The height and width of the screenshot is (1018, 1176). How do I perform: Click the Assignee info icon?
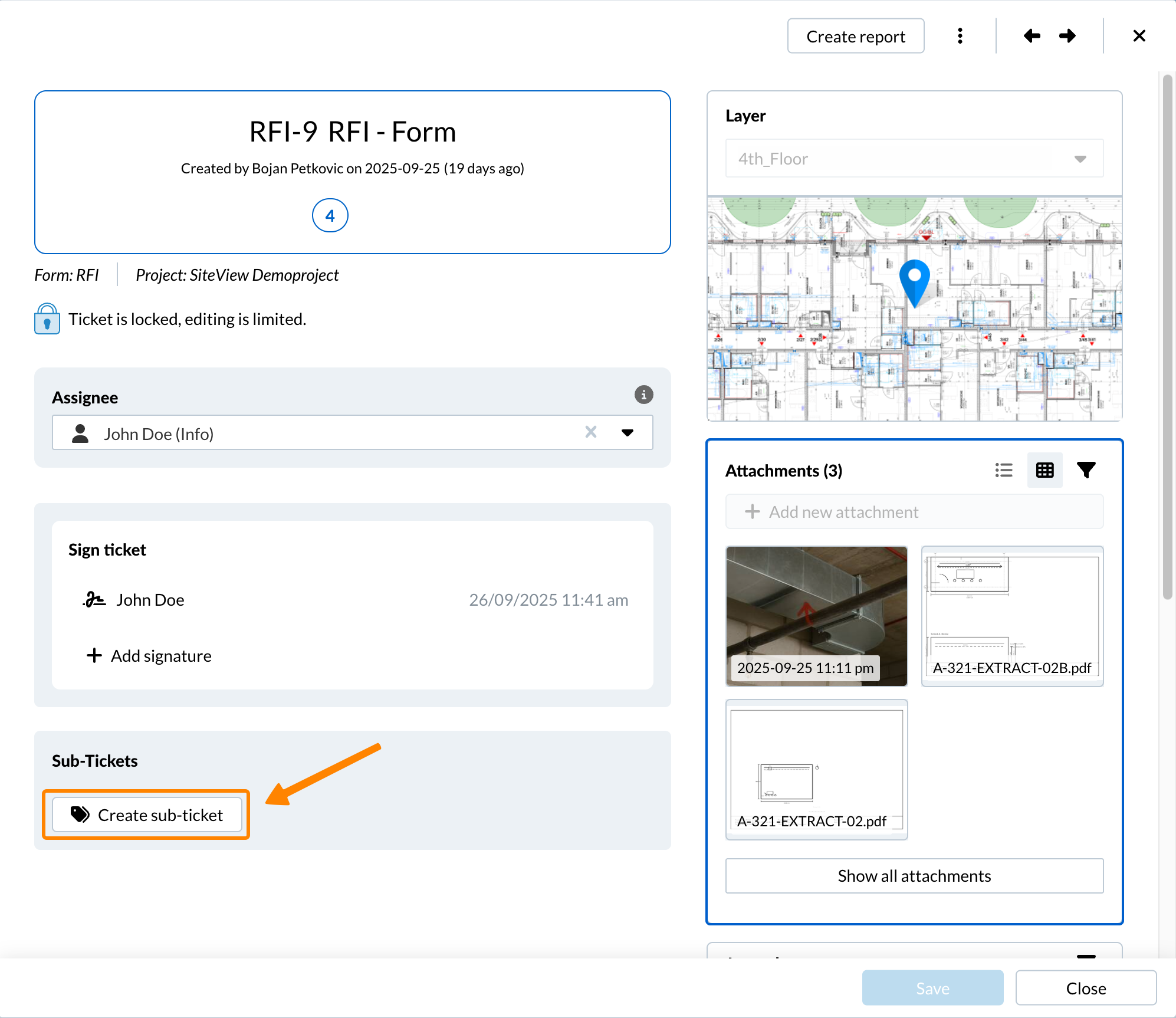[x=643, y=395]
